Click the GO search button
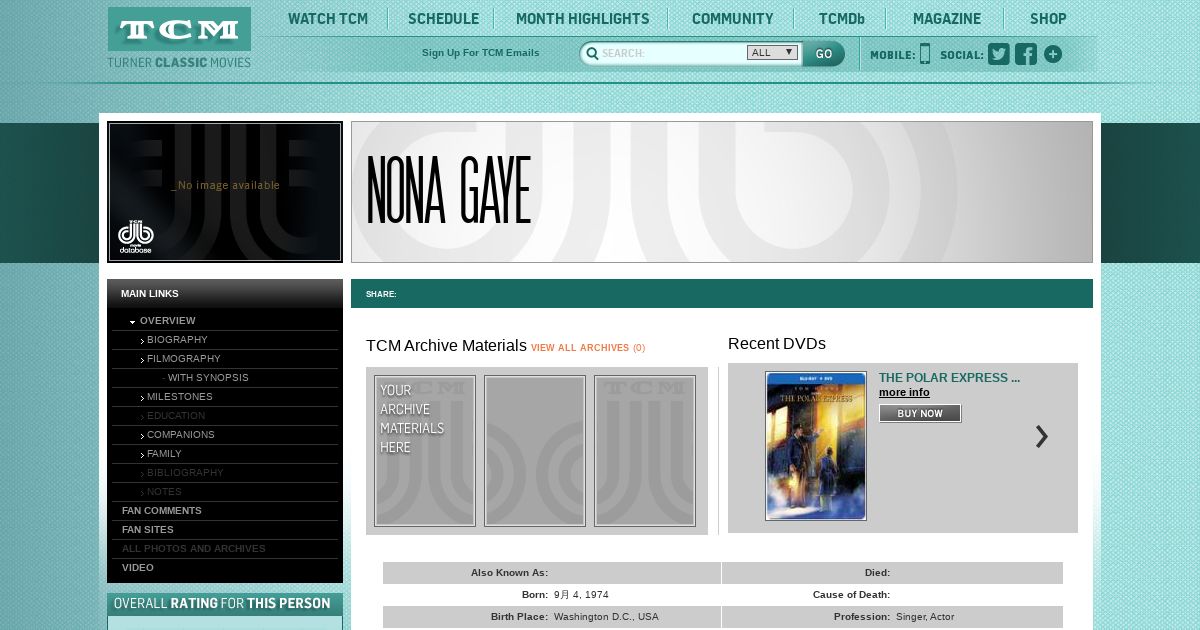Image resolution: width=1200 pixels, height=630 pixels. [x=823, y=54]
